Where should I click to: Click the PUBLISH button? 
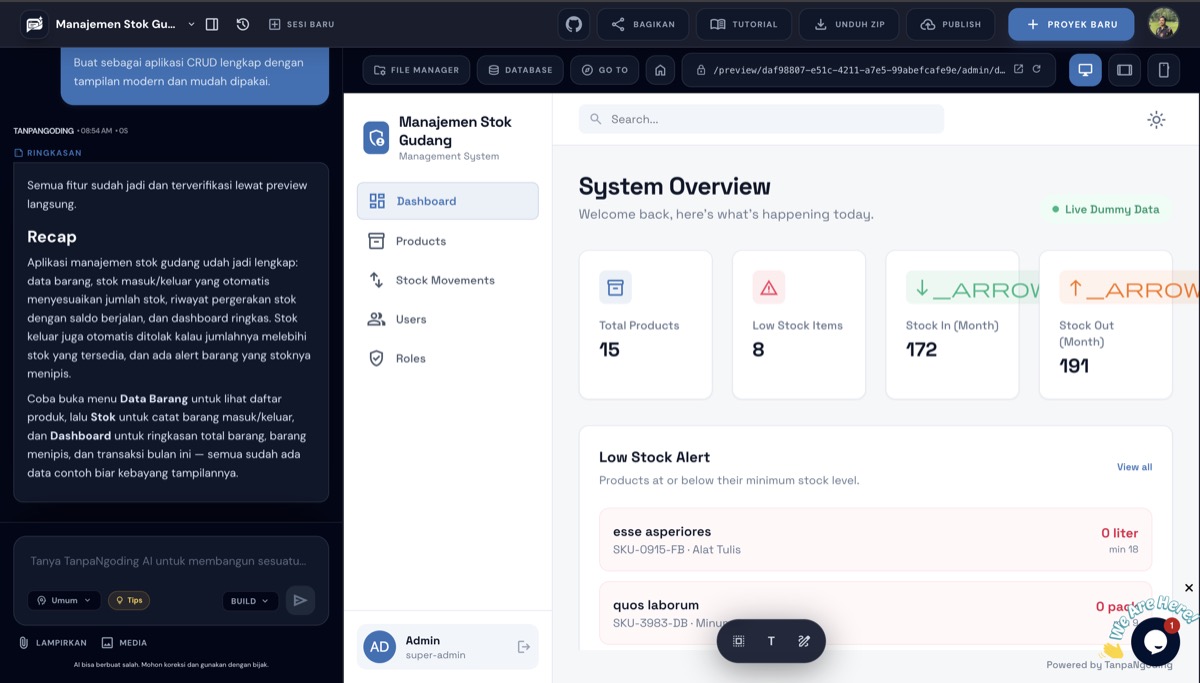click(x=951, y=24)
